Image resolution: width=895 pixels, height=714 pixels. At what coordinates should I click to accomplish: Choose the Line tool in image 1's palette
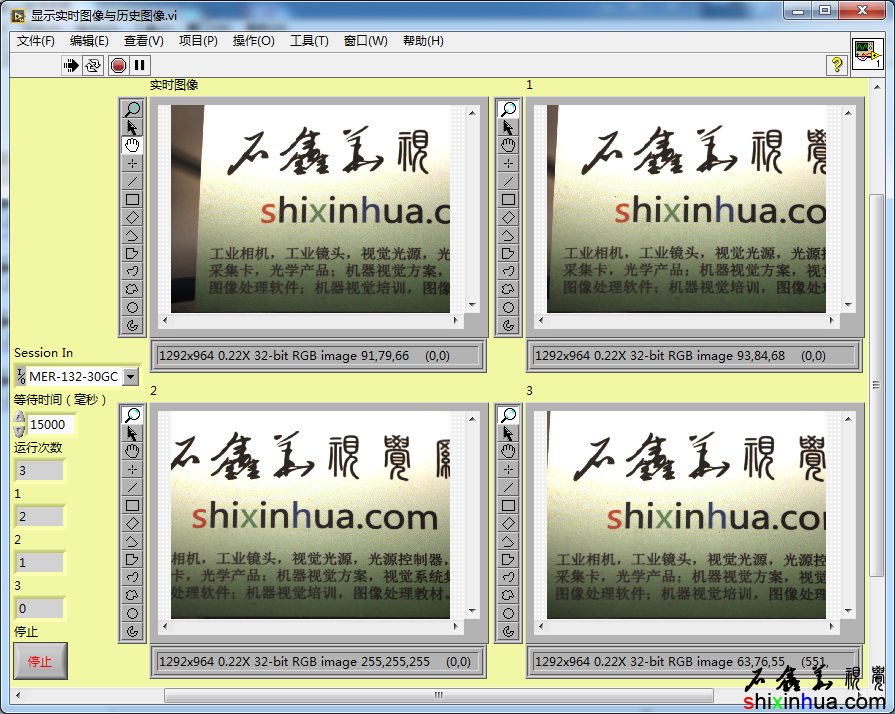click(x=508, y=181)
